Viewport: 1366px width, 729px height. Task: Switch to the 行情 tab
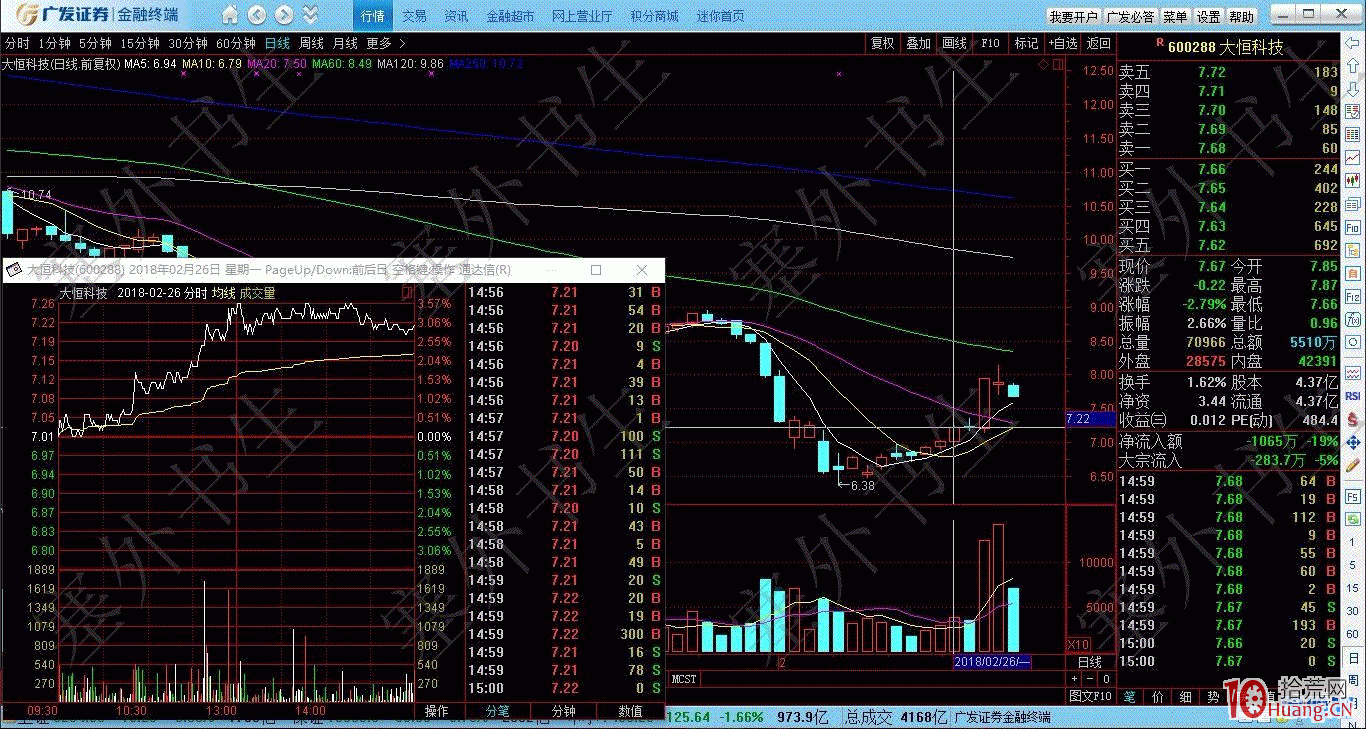tap(372, 16)
